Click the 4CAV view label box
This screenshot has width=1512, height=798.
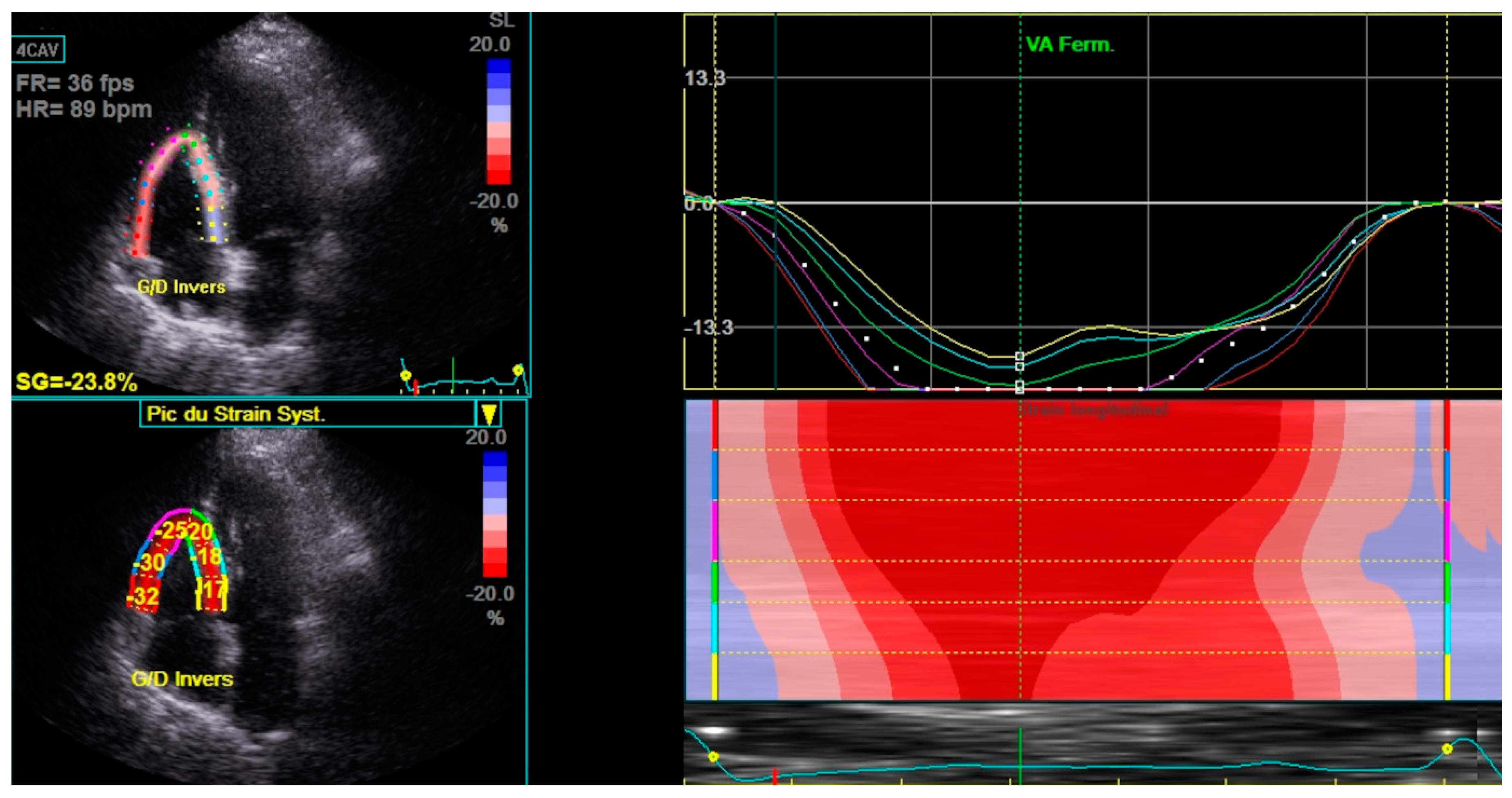pyautogui.click(x=38, y=50)
